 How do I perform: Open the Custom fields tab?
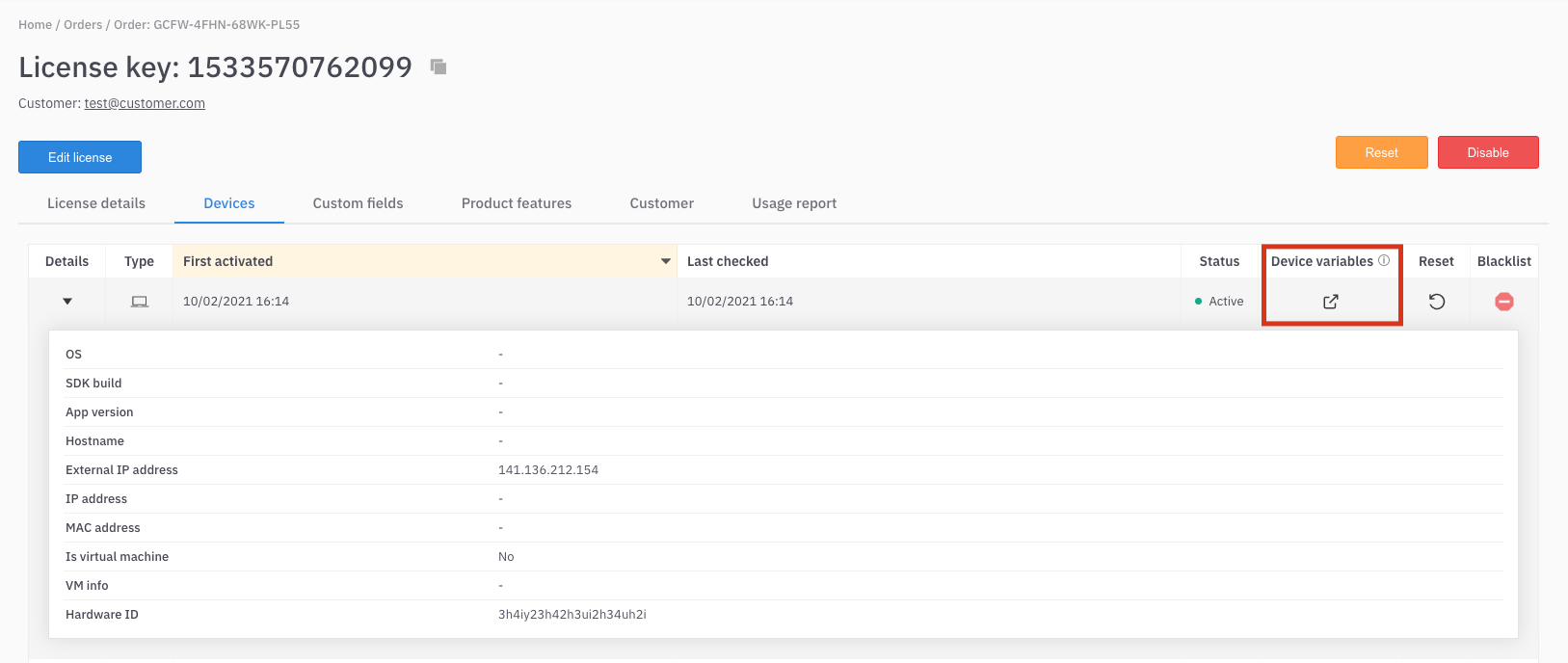pos(358,203)
